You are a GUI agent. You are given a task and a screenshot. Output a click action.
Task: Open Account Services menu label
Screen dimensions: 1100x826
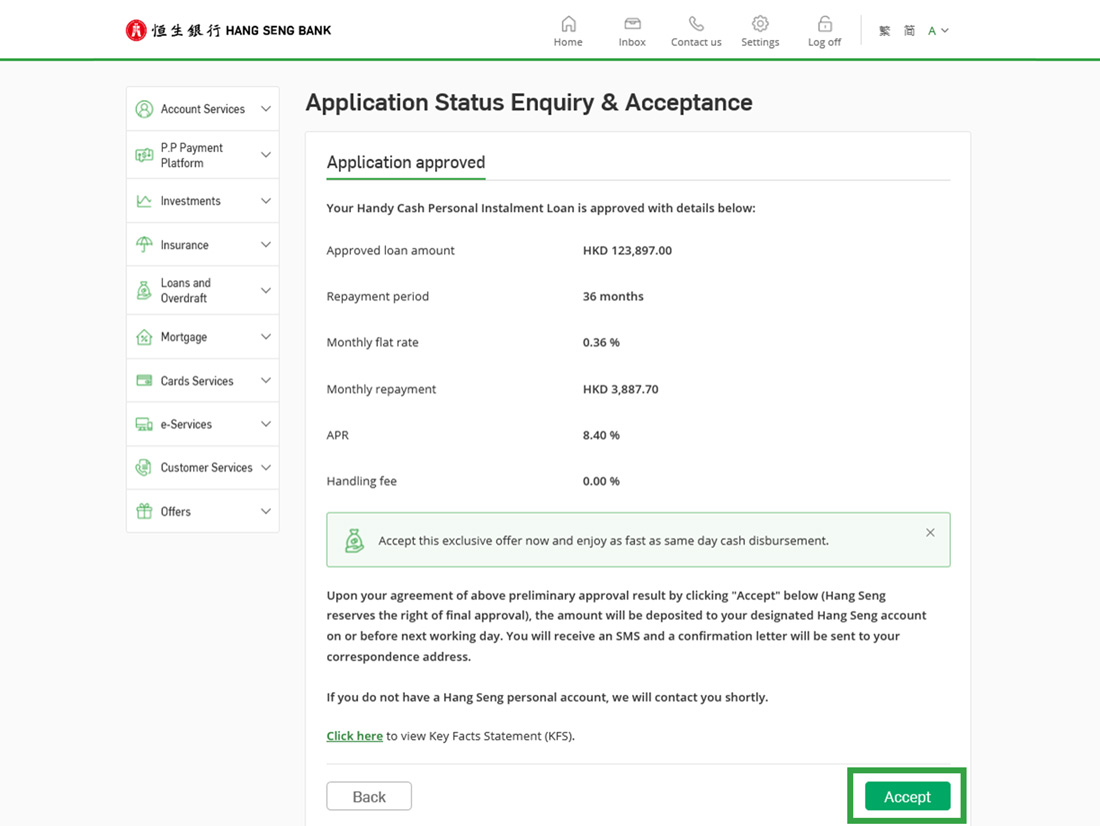pos(203,109)
